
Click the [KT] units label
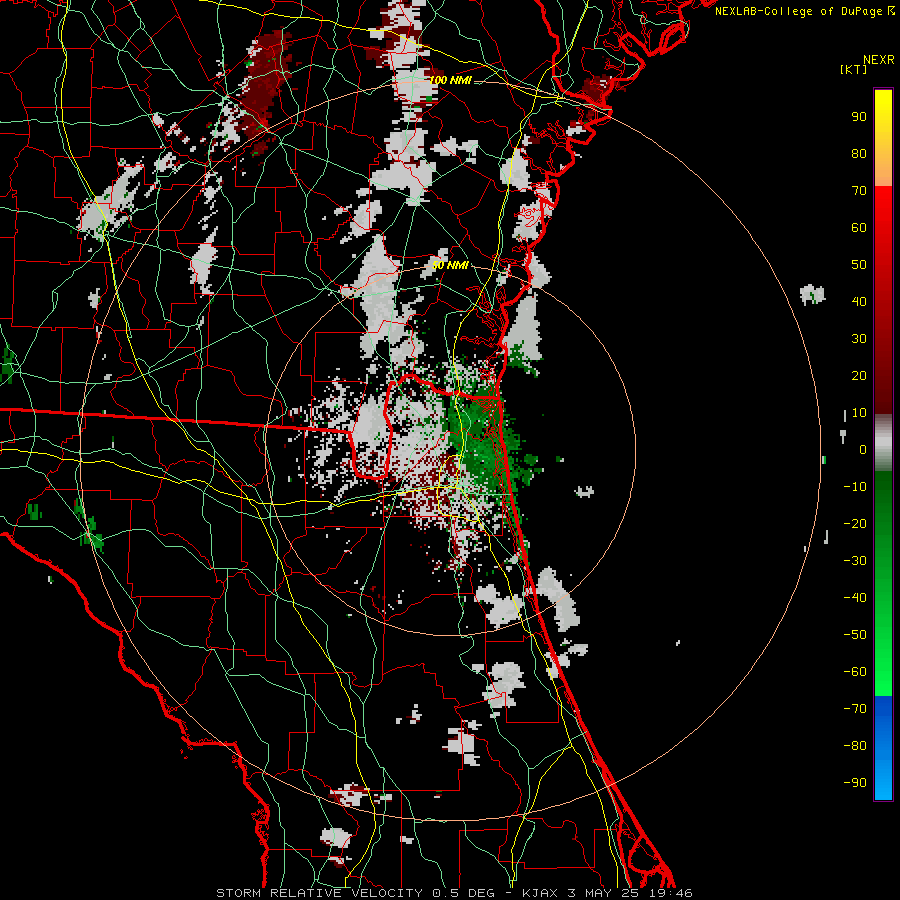854,69
